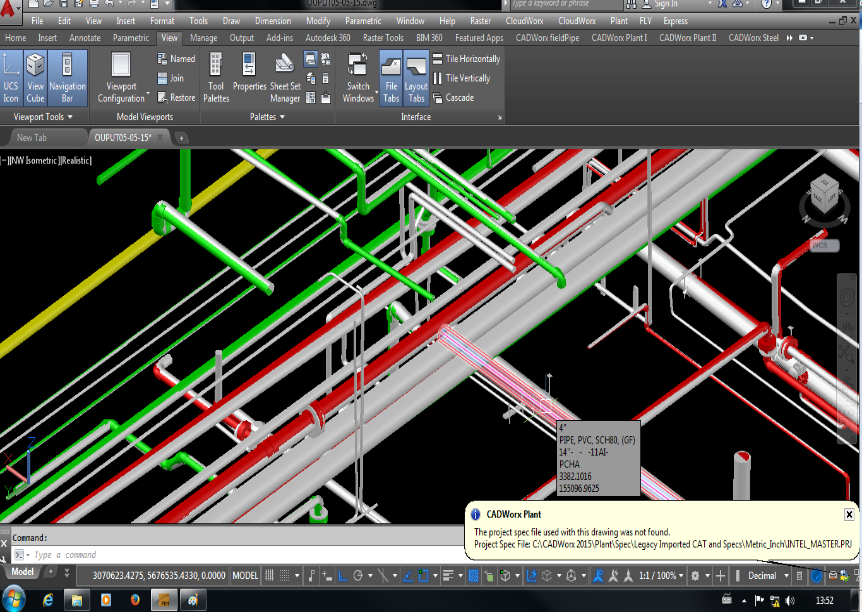Screen dimensions: 862x612
Task: Click the annotation monitor plus icon
Action: coord(720,576)
